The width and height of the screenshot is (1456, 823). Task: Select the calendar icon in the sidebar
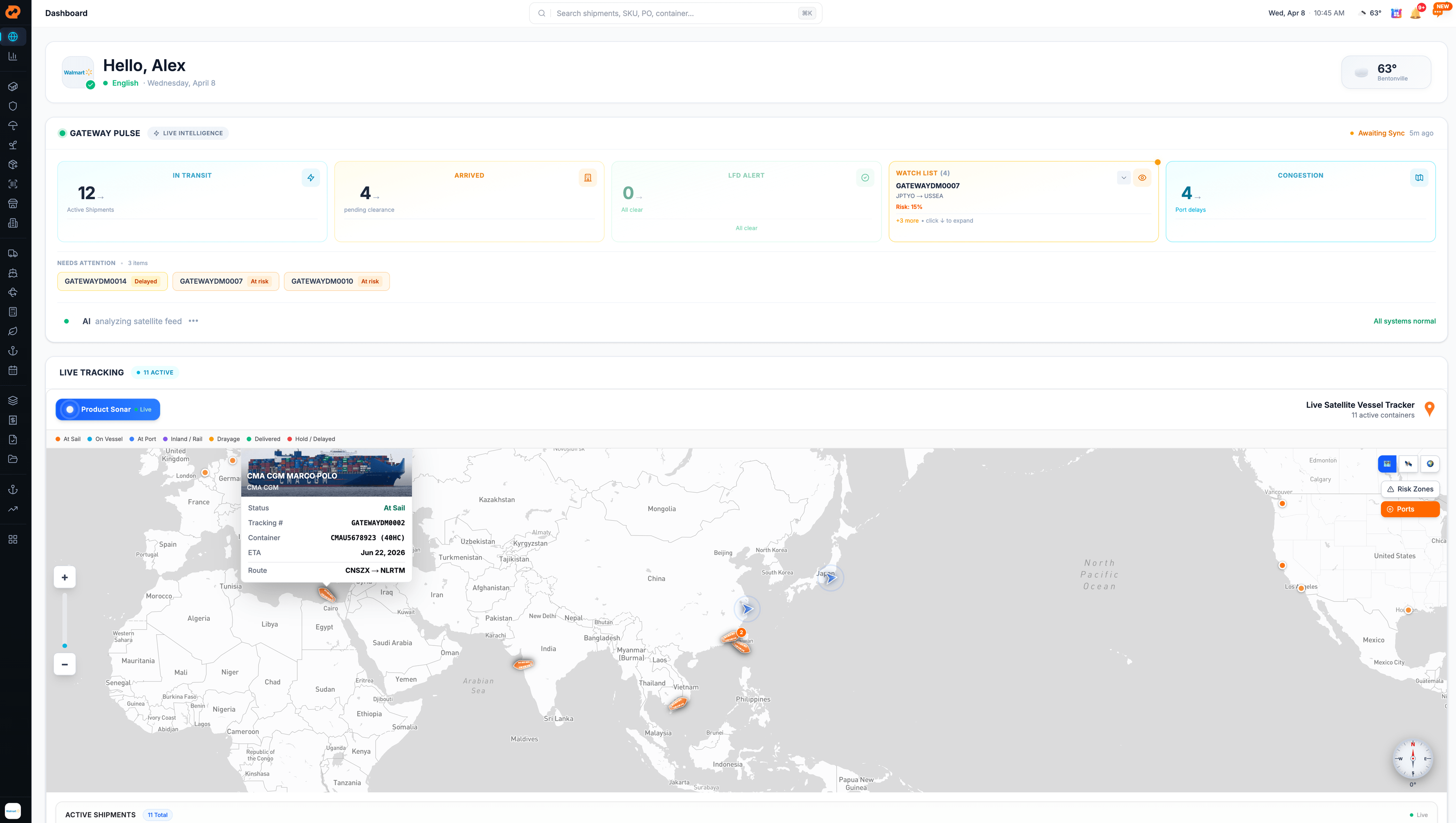[13, 370]
